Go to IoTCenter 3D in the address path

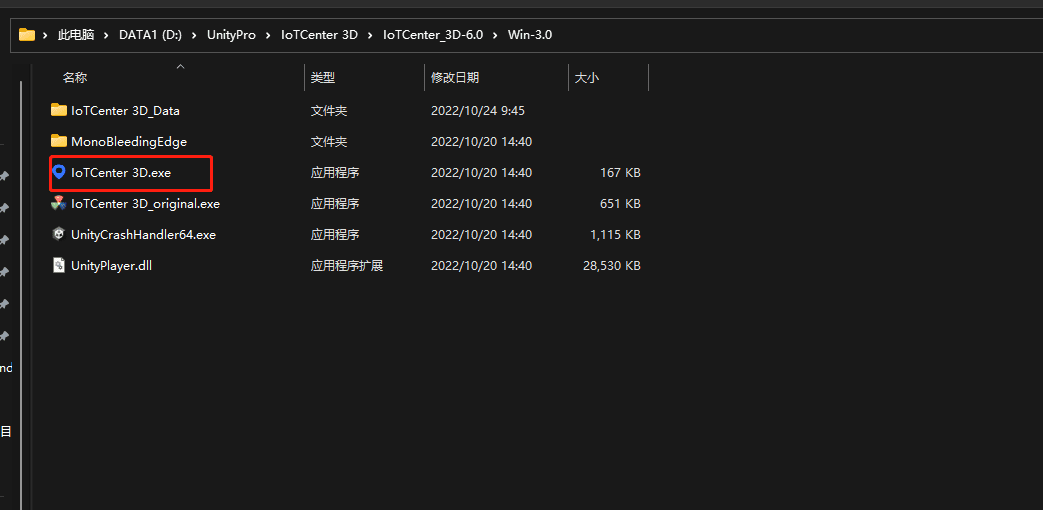pyautogui.click(x=319, y=35)
